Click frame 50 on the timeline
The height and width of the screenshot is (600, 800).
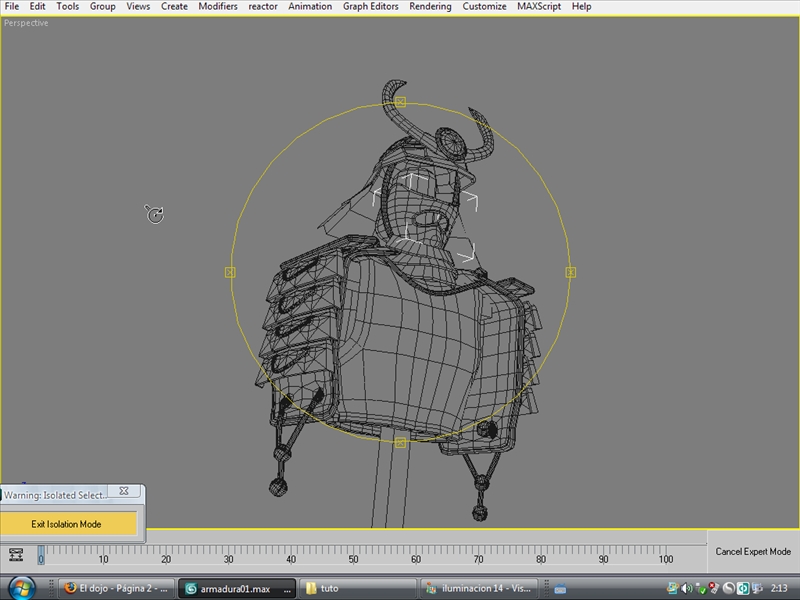353,559
